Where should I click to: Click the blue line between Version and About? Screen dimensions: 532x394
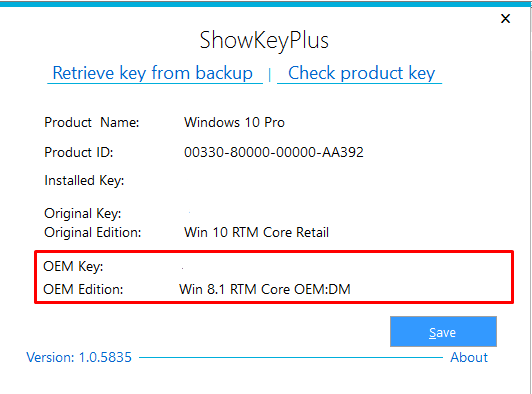pyautogui.click(x=291, y=357)
